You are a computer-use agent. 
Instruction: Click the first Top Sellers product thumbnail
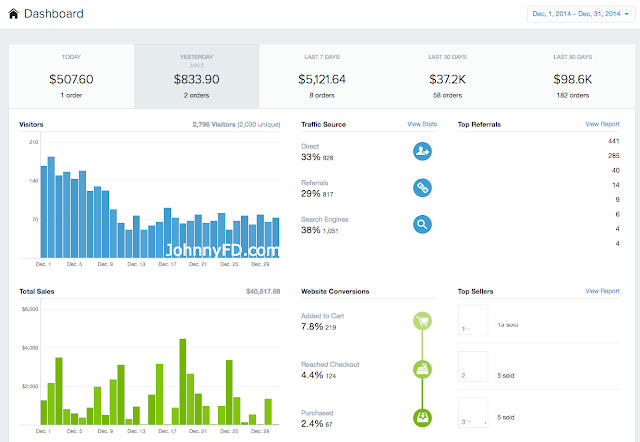coord(473,320)
